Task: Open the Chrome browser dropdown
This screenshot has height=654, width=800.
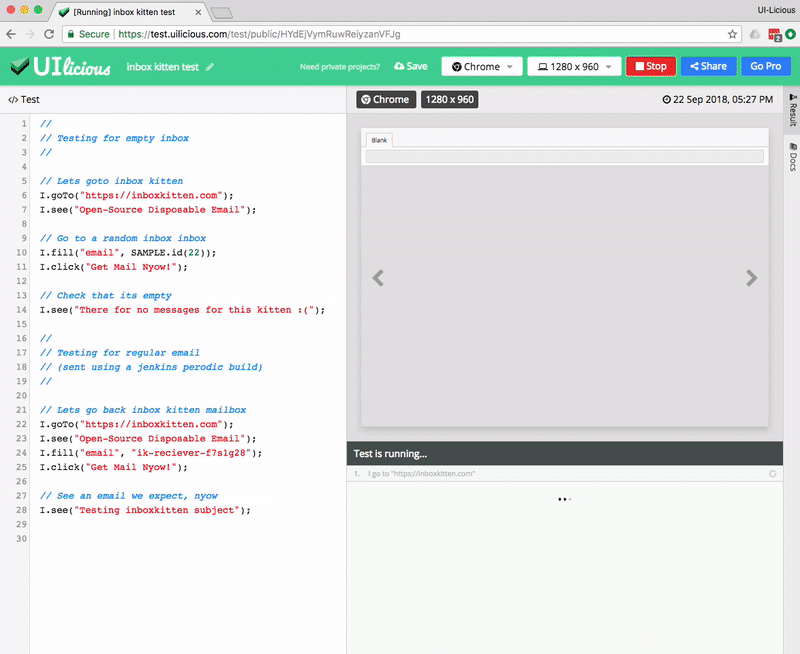Action: [x=482, y=66]
